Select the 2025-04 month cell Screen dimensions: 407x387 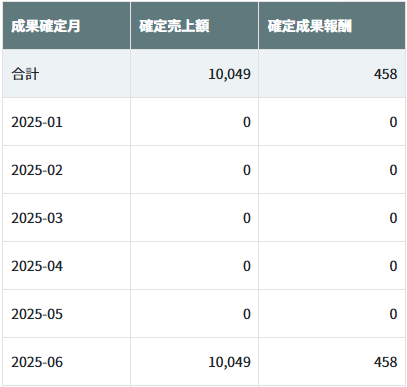coord(67,266)
